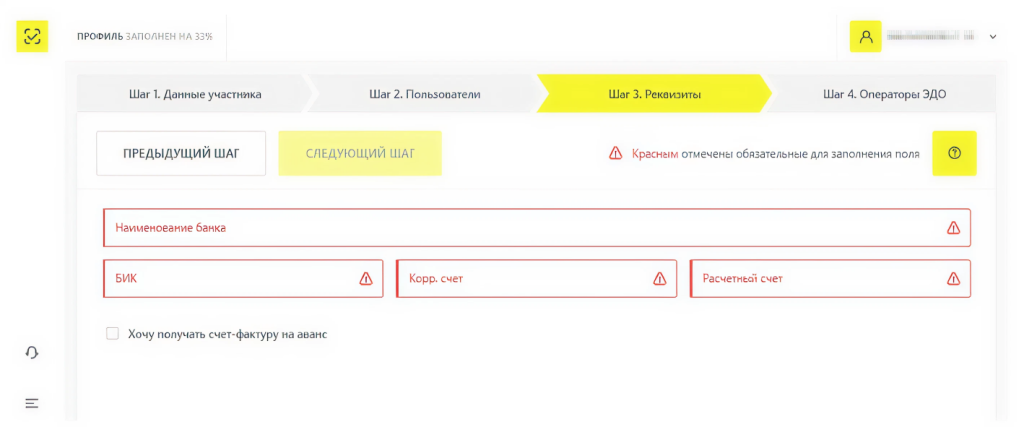This screenshot has height=427, width=1024.
Task: Click the СЛЕДУЮЩИЙ ШАГ button
Action: tap(360, 153)
